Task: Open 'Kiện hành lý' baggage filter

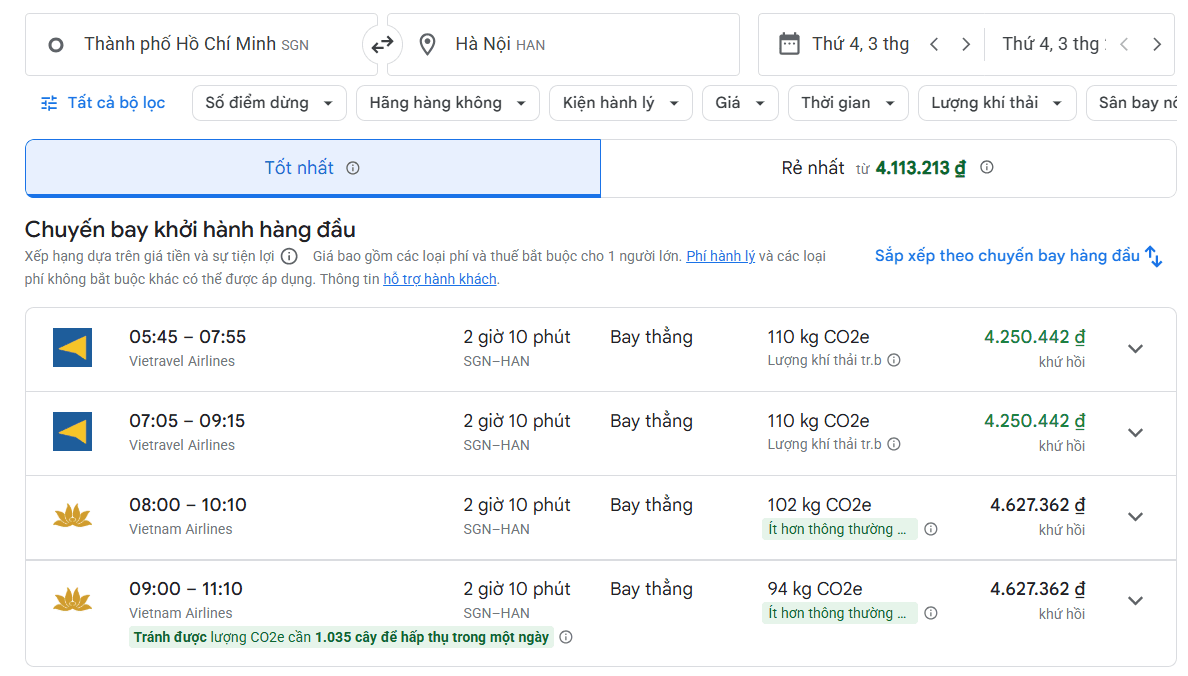Action: pos(621,103)
